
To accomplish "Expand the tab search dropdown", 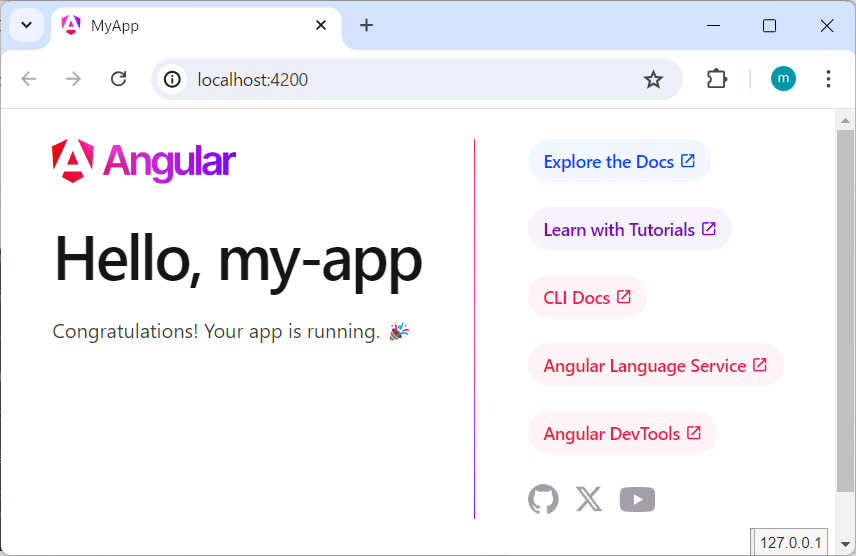I will (x=27, y=26).
